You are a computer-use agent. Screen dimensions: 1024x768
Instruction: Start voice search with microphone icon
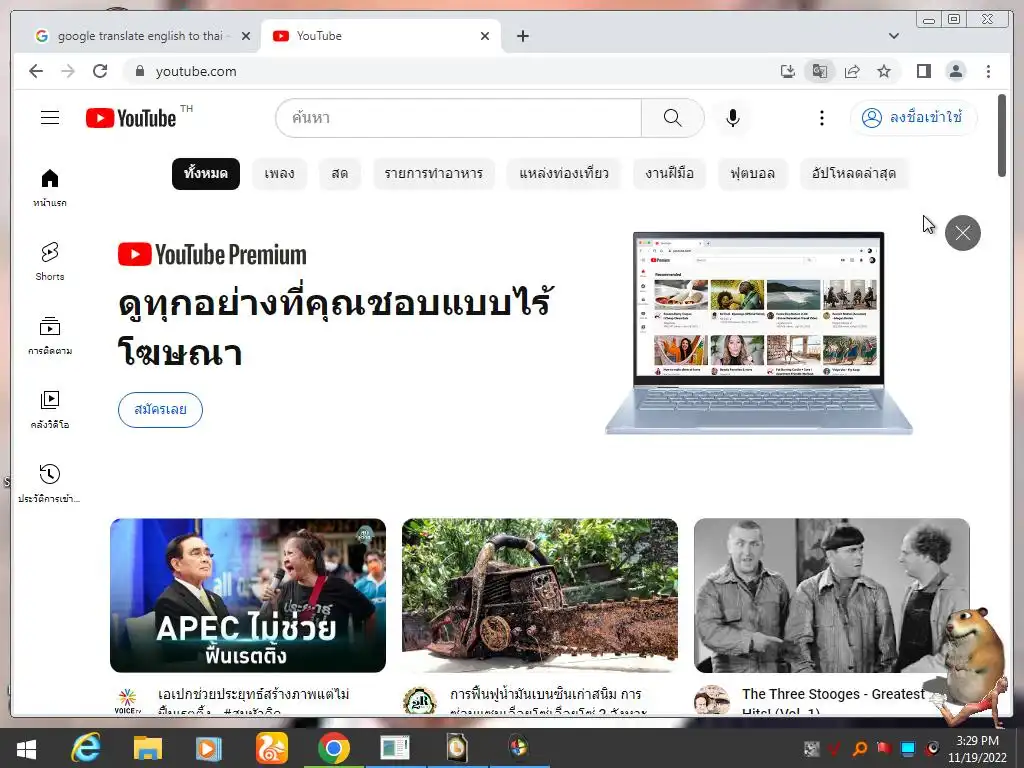(x=733, y=118)
